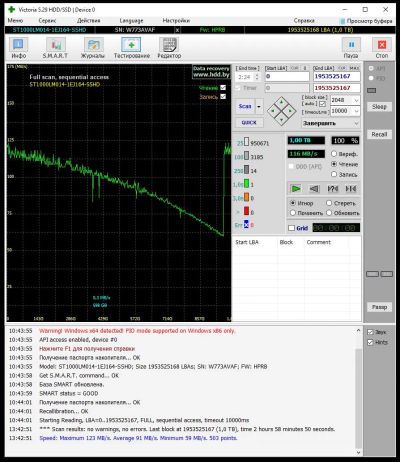
Task: Open the timeout 10000 ms dropdown
Action: (x=356, y=111)
